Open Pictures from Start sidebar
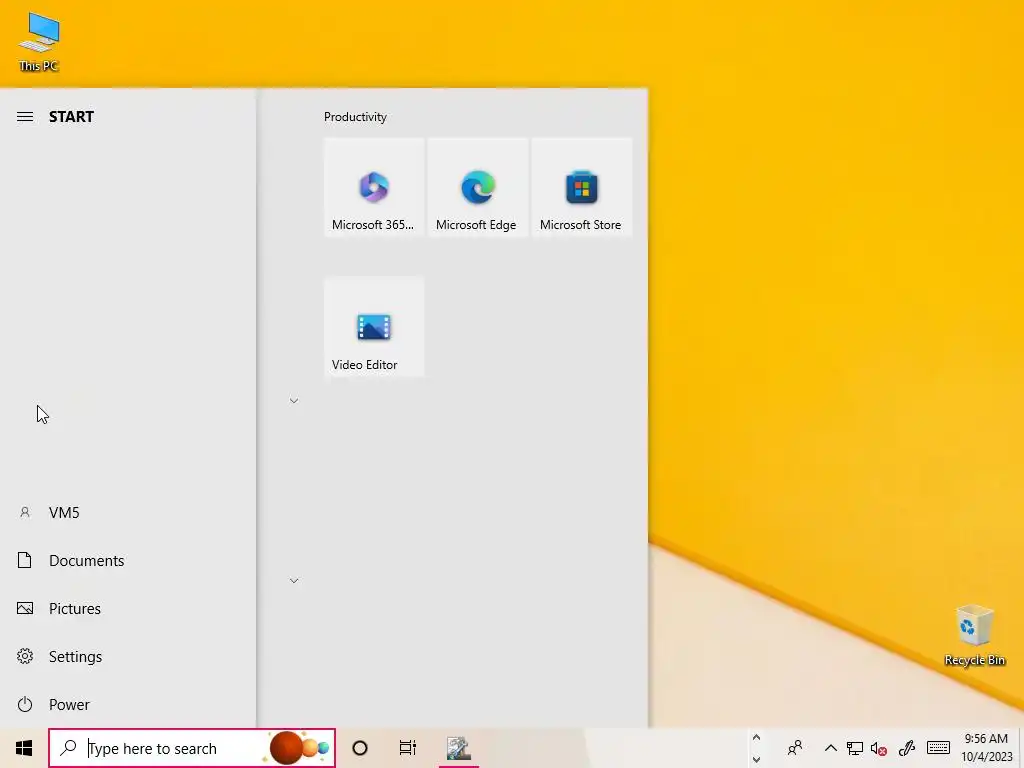This screenshot has width=1024, height=768. [x=128, y=609]
